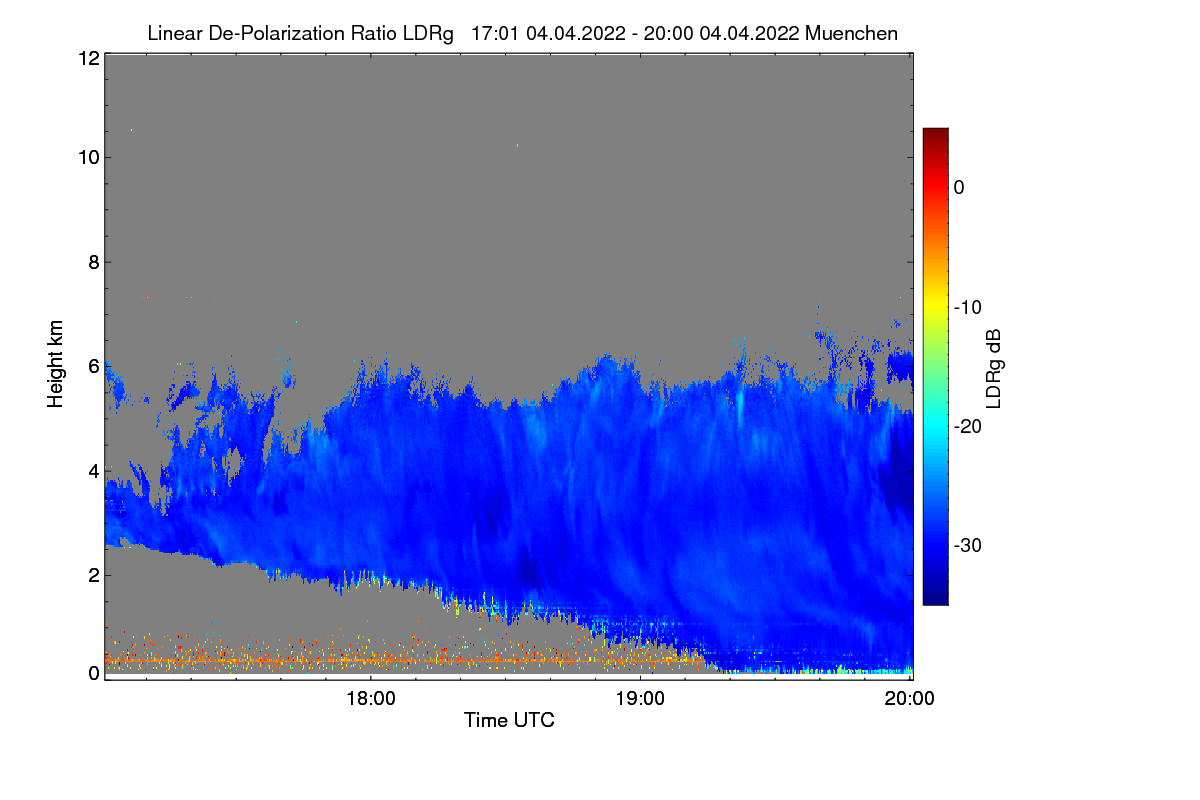This screenshot has height=800, width=1200.
Task: Click the station name 'Muenchen' in title
Action: point(851,33)
